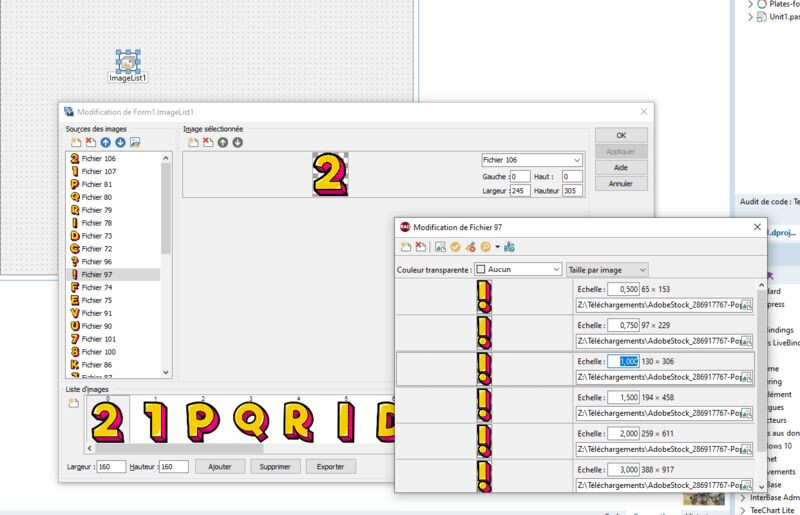Click the browse icon on the 1,000 scale path
This screenshot has width=800, height=515.
click(746, 378)
